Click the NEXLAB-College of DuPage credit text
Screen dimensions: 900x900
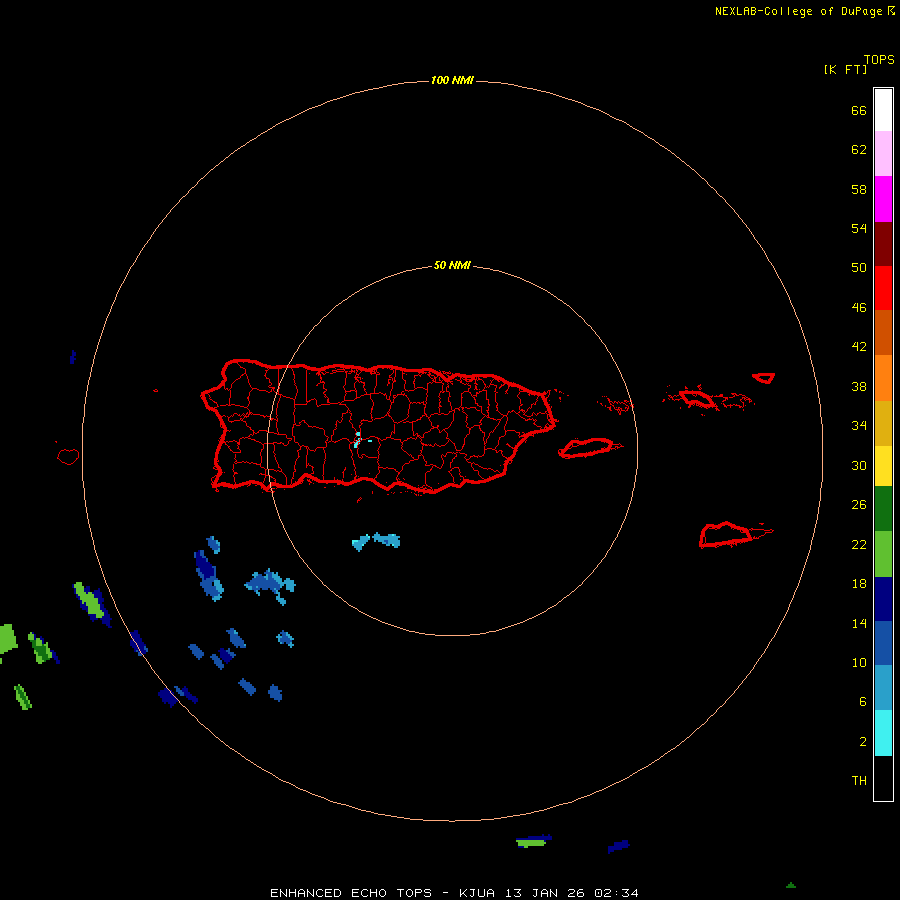[805, 11]
